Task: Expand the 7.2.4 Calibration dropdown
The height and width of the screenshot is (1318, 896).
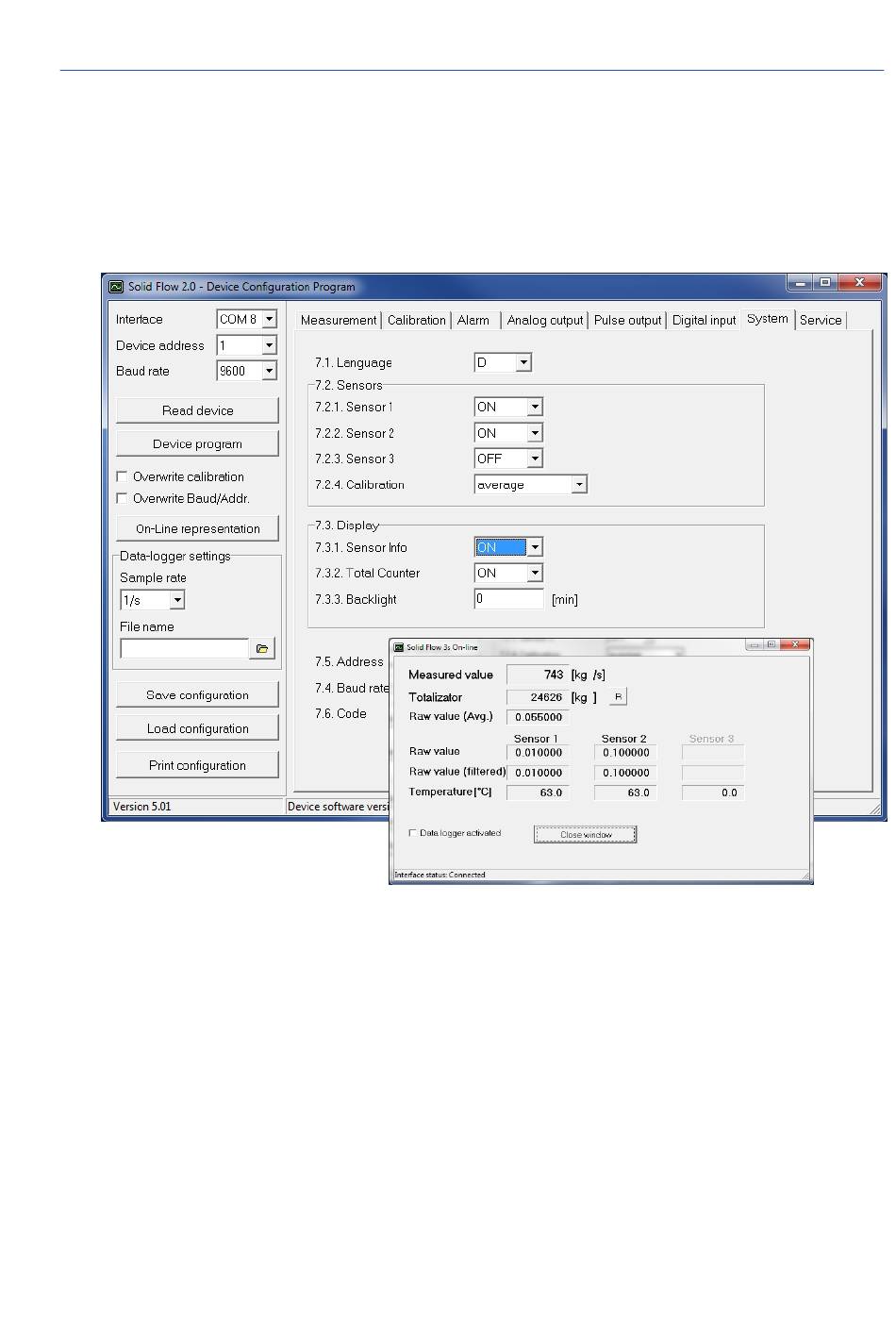Action: point(579,485)
